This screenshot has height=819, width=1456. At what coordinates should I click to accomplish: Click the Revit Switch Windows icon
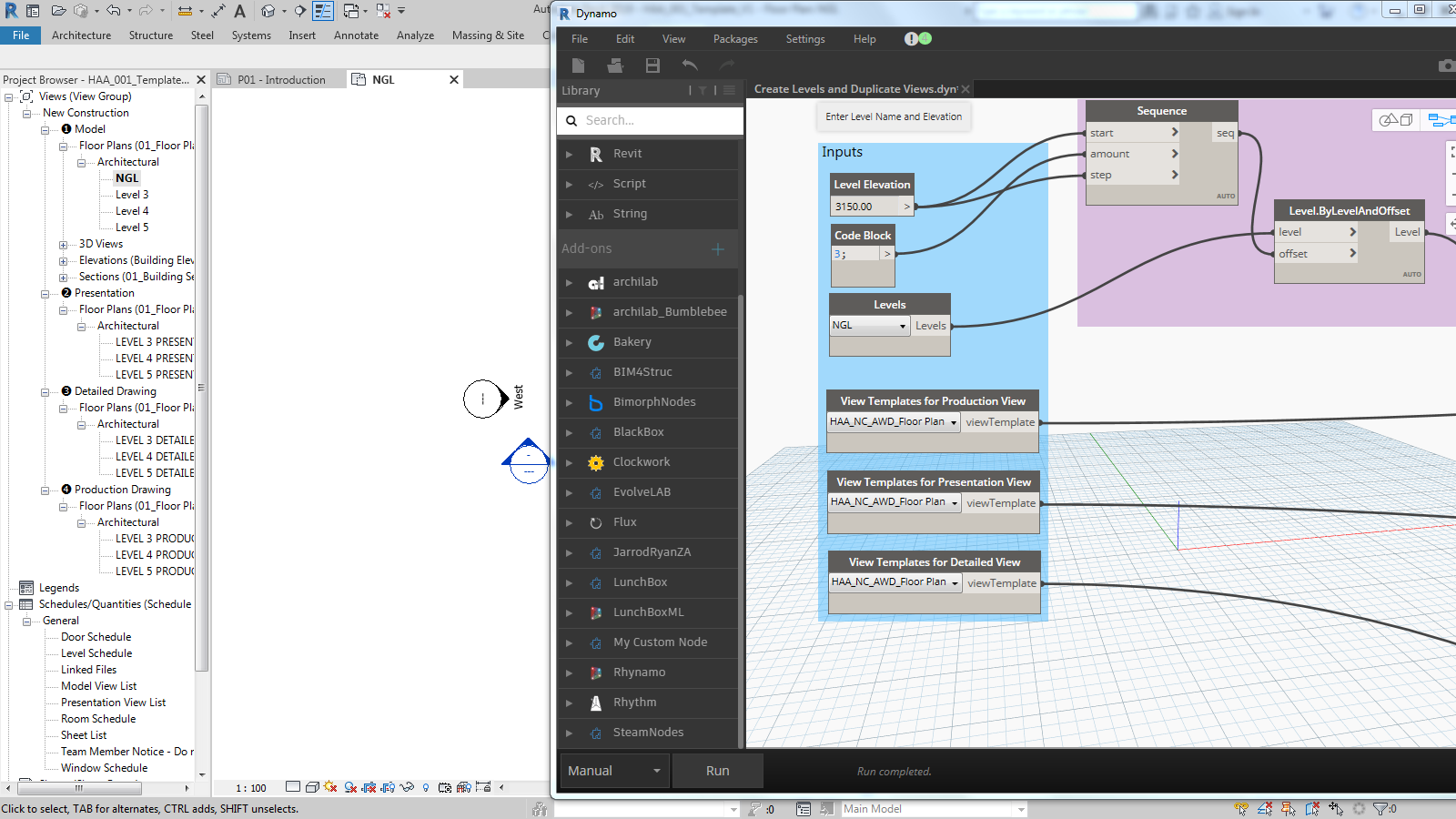tap(351, 11)
